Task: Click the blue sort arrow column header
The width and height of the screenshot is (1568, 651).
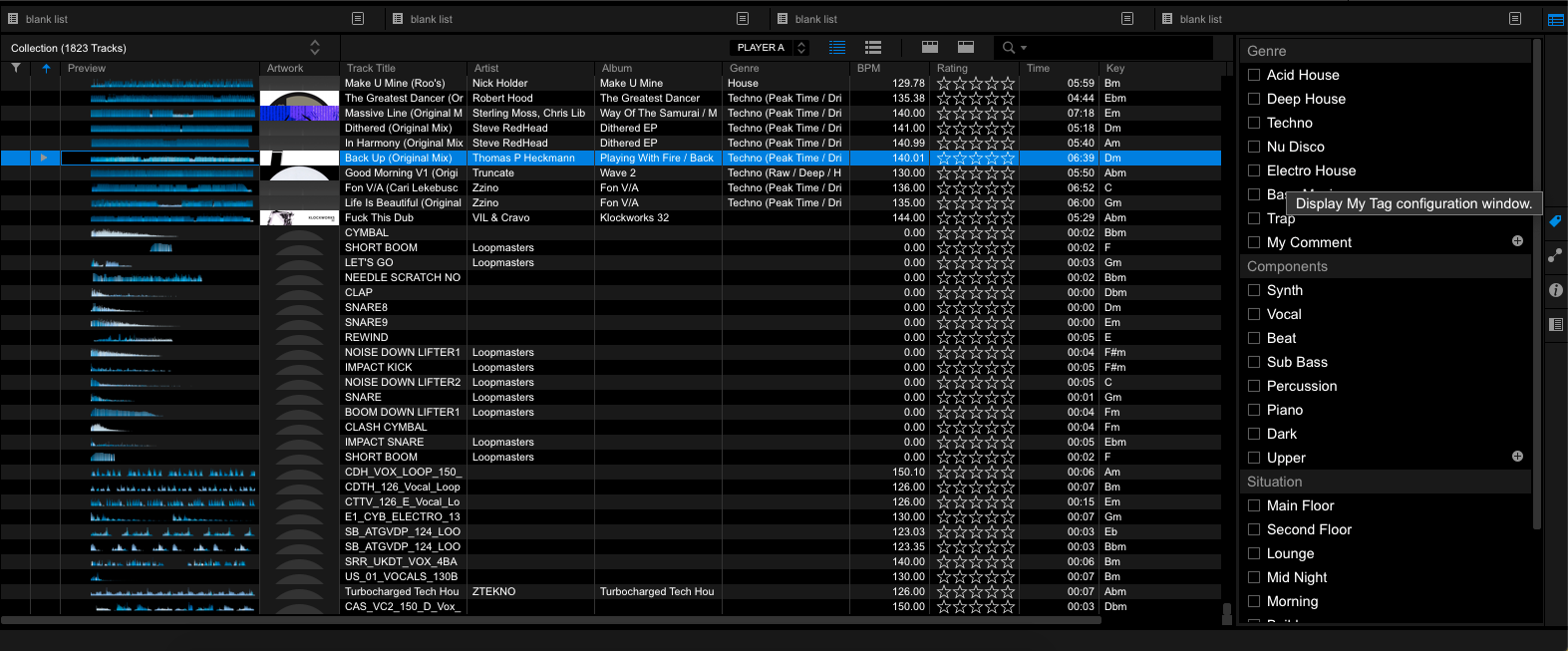Action: [46, 68]
